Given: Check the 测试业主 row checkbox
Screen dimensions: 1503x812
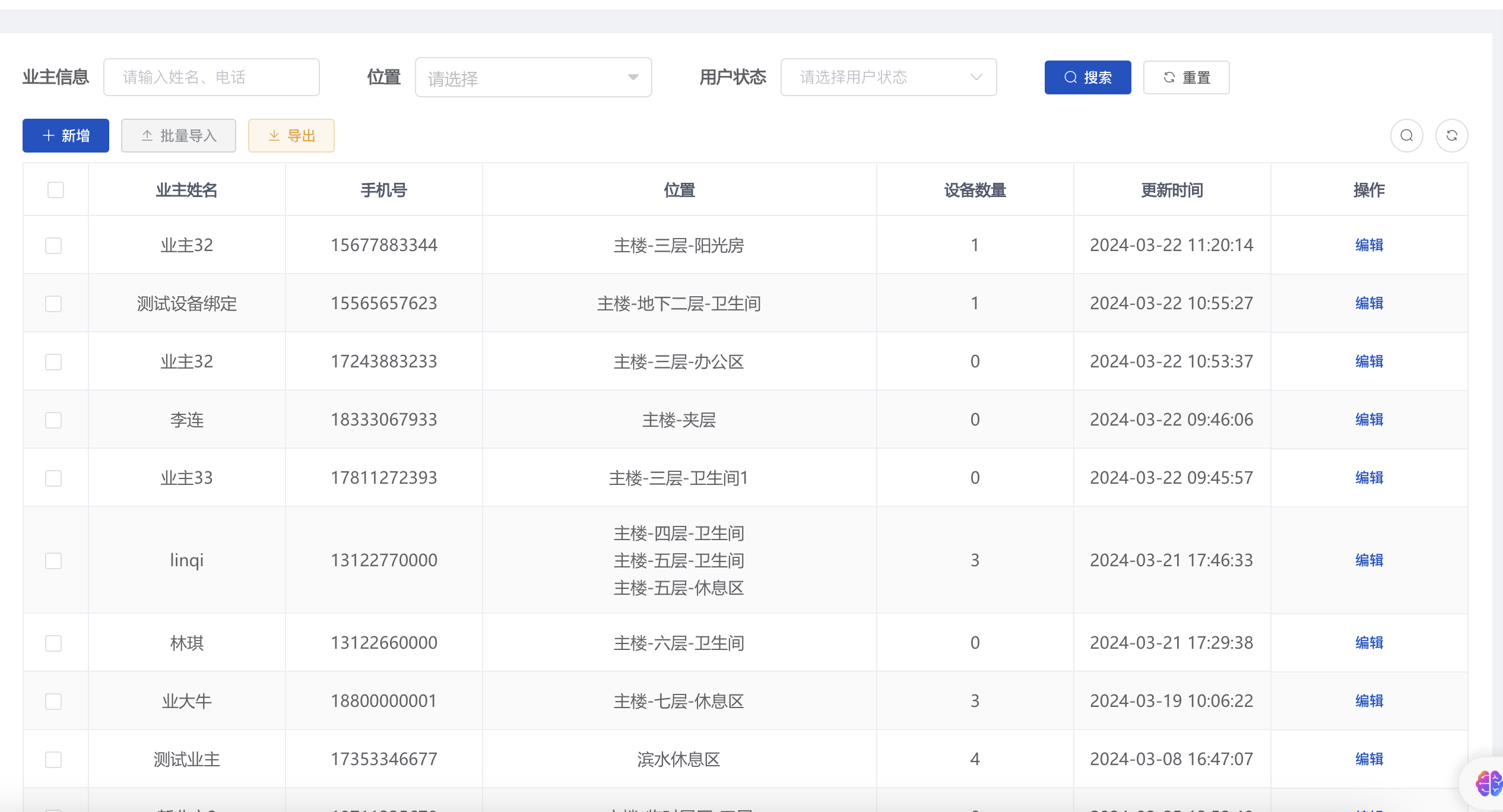Looking at the screenshot, I should click(53, 760).
